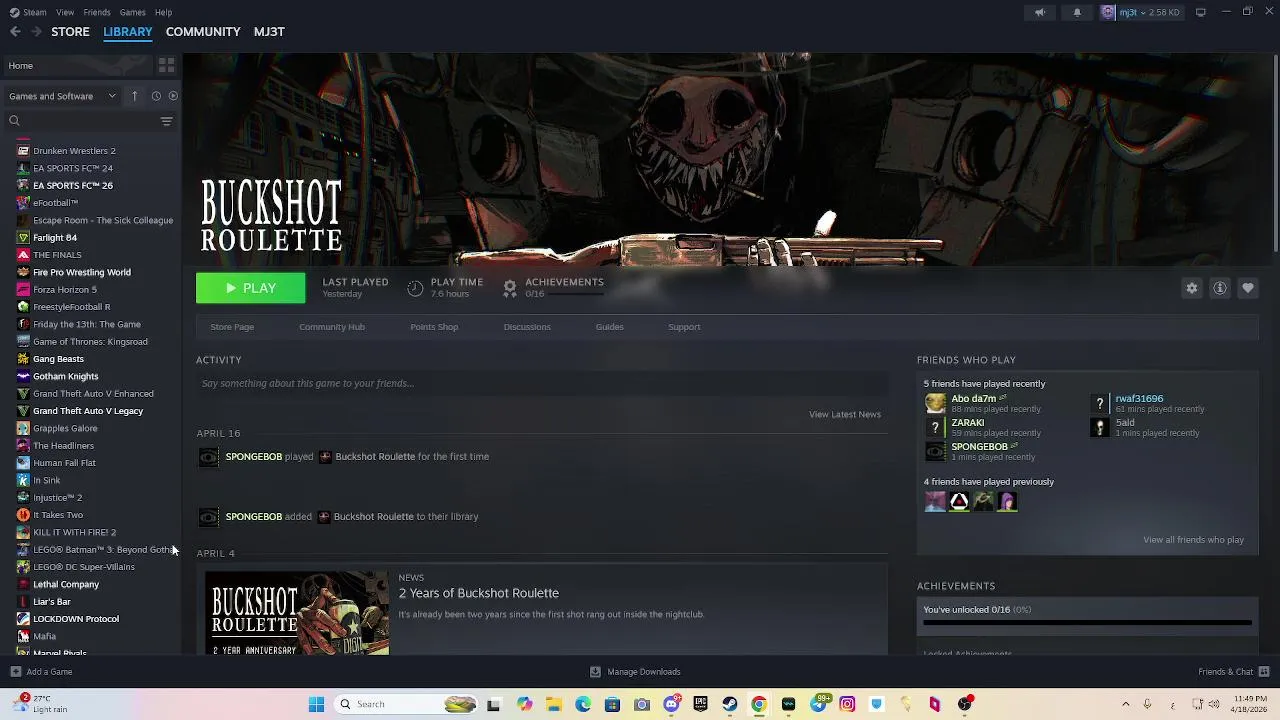1280x720 pixels.
Task: Open the ACHIEVEMENTS 0/16 stat
Action: pyautogui.click(x=553, y=288)
